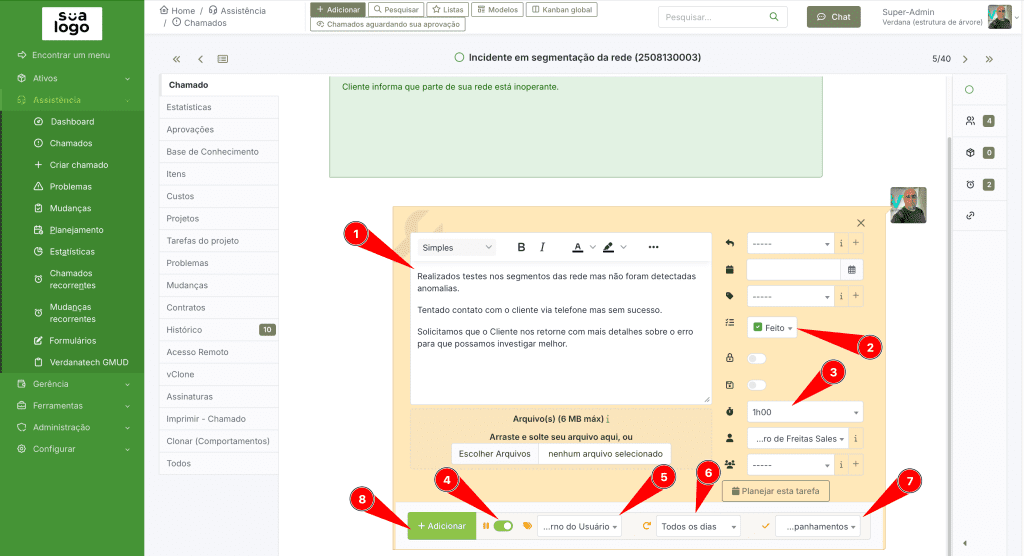This screenshot has height=556, width=1024.
Task: Click info icon next to technician dropdown
Action: point(856,438)
